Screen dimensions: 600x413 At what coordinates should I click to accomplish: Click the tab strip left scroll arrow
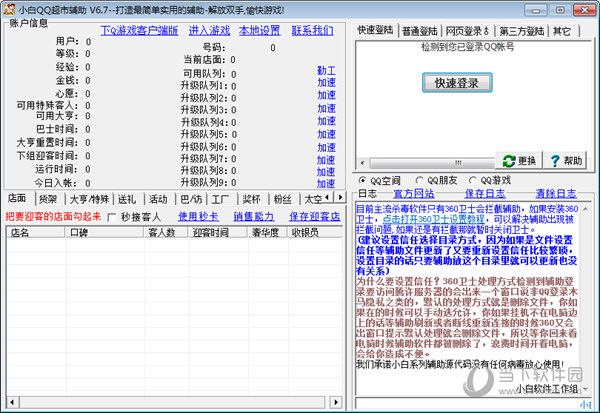point(327,198)
